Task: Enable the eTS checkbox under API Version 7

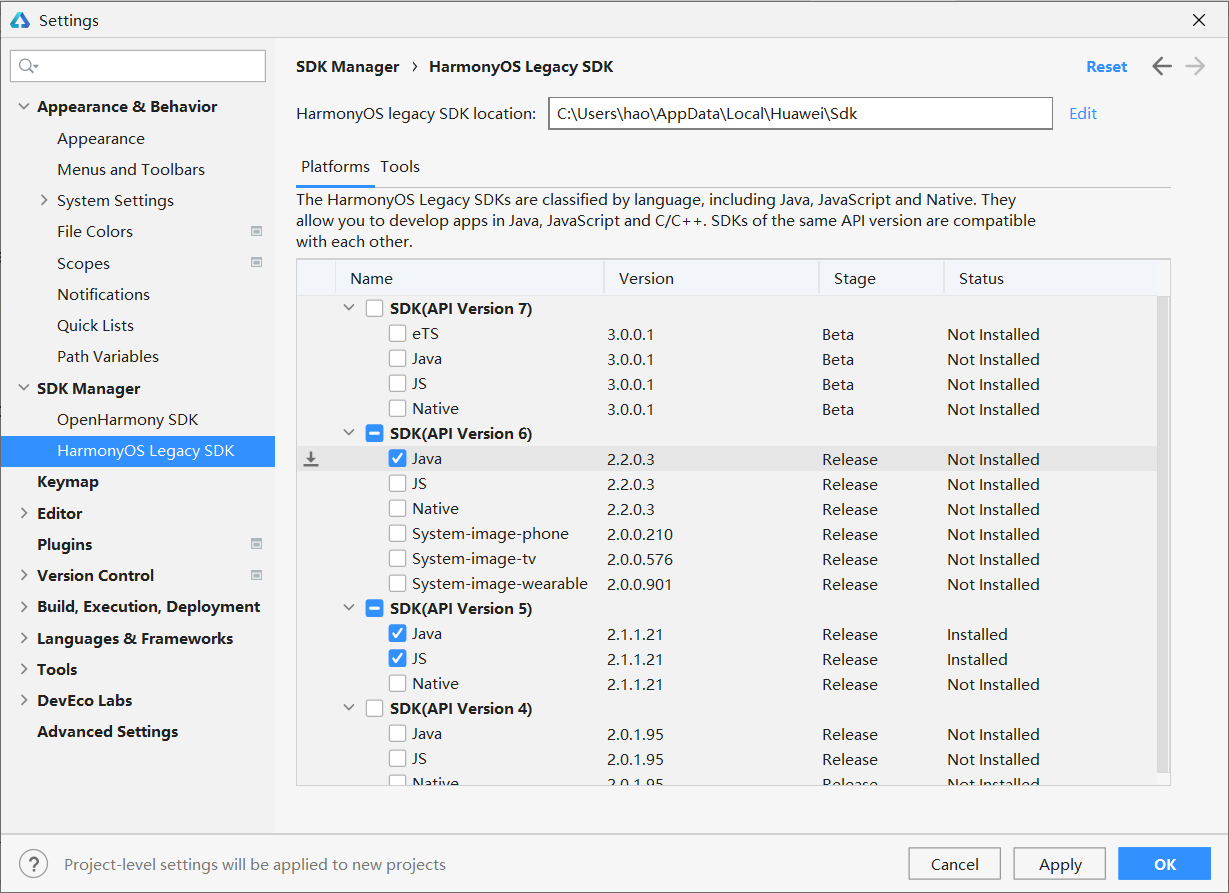Action: click(397, 334)
